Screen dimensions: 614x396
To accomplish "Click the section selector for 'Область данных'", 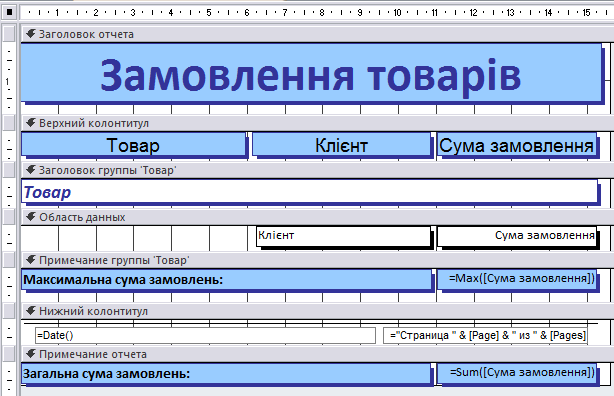I will point(9,217).
